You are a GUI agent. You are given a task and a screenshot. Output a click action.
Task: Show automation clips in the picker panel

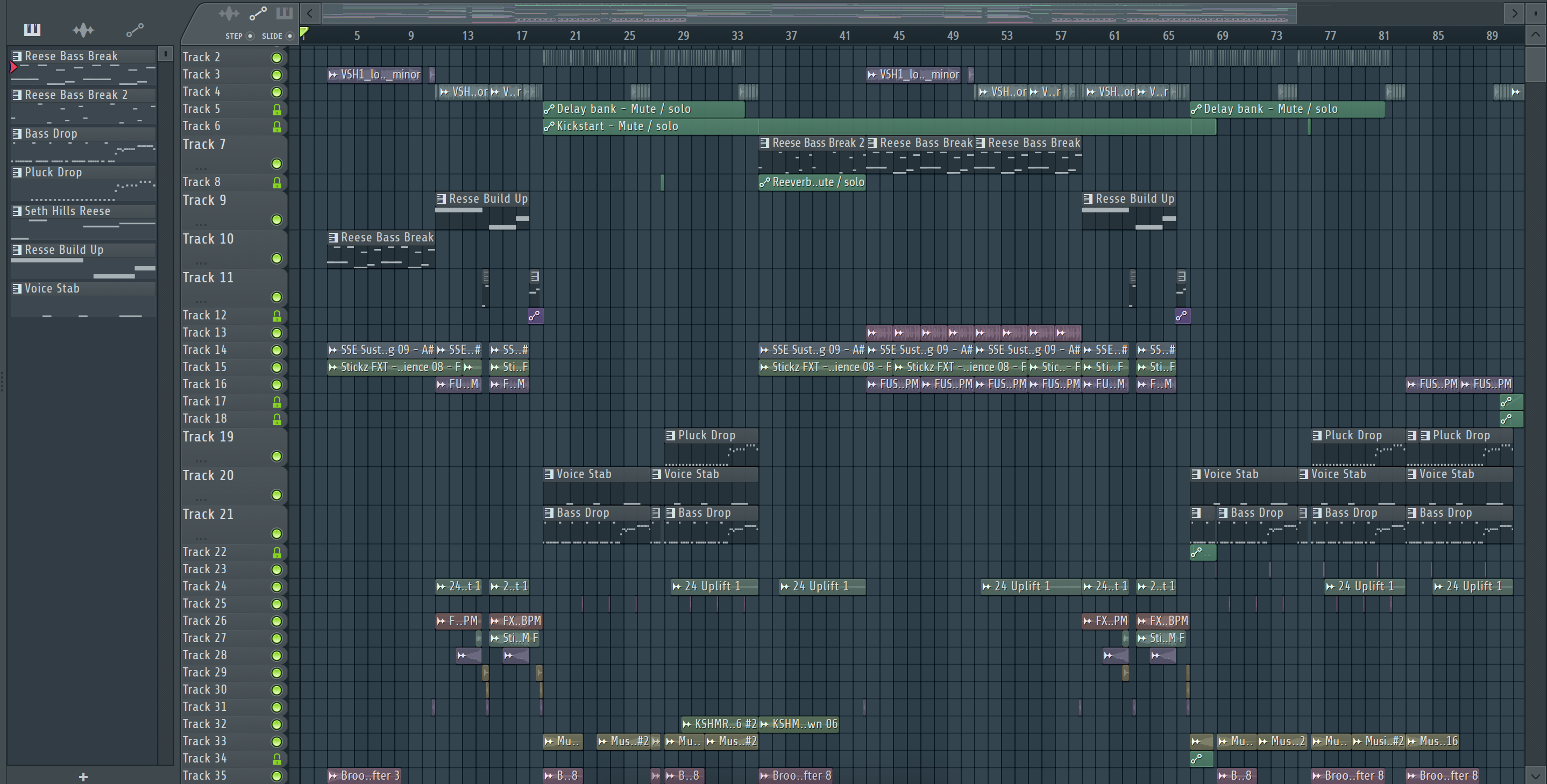[134, 30]
